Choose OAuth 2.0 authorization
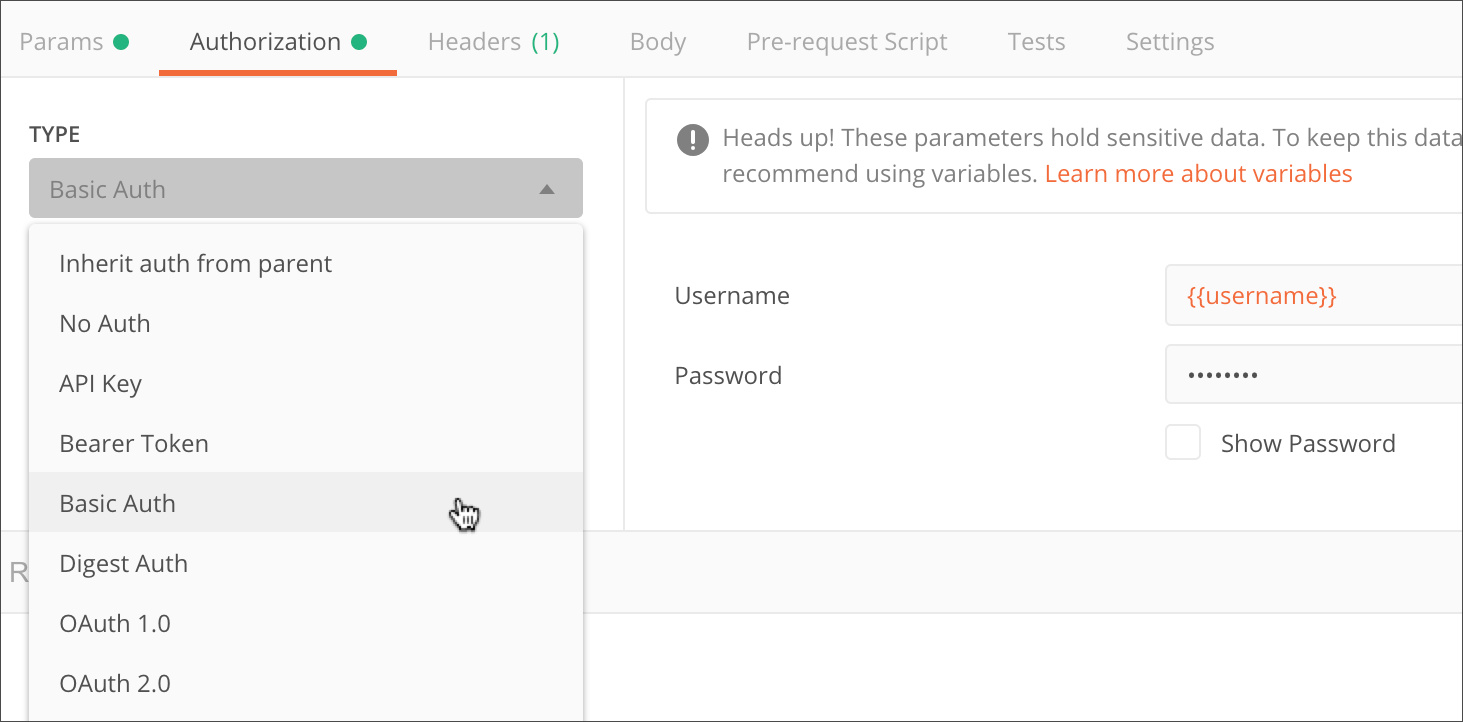This screenshot has height=722, width=1463. click(x=115, y=683)
